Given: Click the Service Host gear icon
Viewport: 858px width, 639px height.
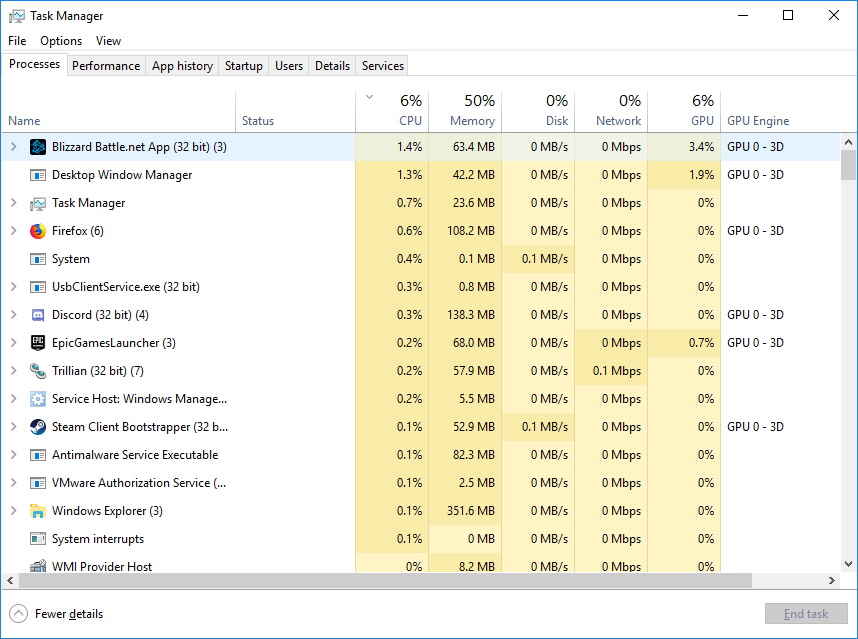Looking at the screenshot, I should (x=38, y=399).
